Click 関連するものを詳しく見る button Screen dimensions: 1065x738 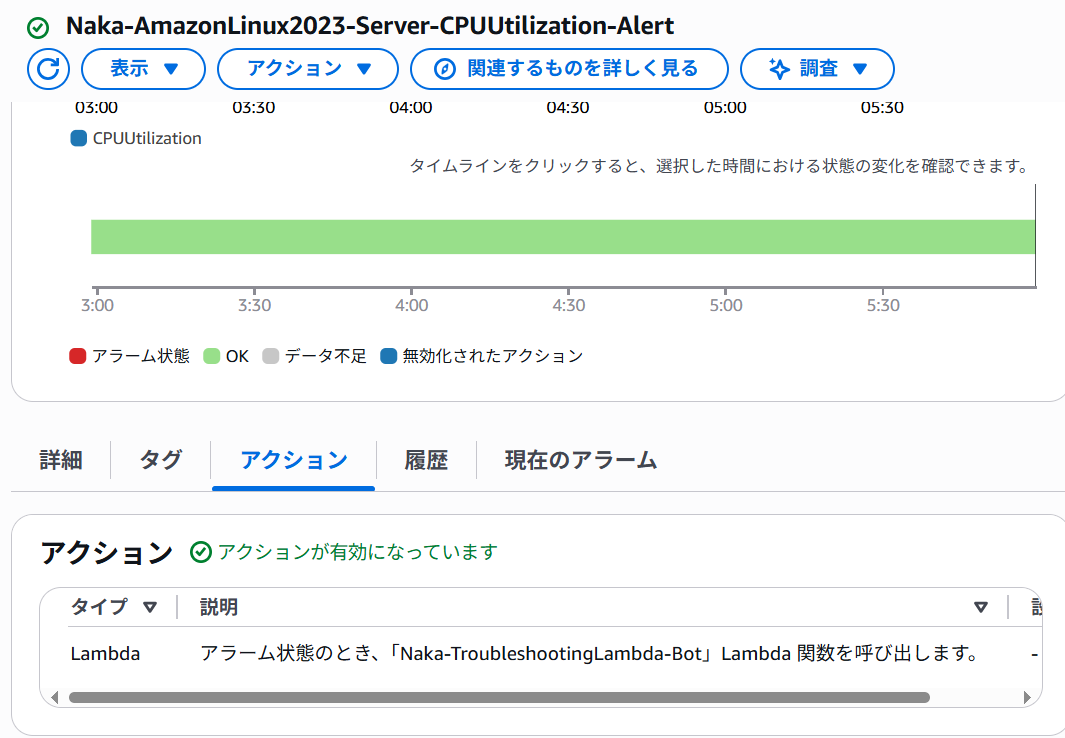click(x=569, y=69)
